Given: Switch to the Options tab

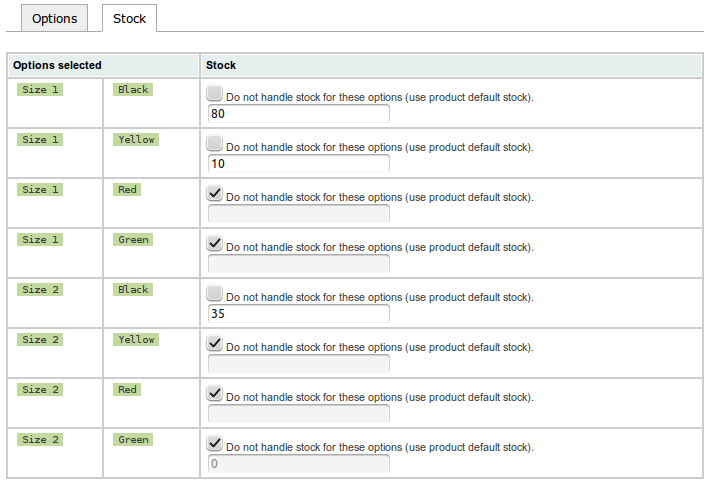Looking at the screenshot, I should 54,19.
